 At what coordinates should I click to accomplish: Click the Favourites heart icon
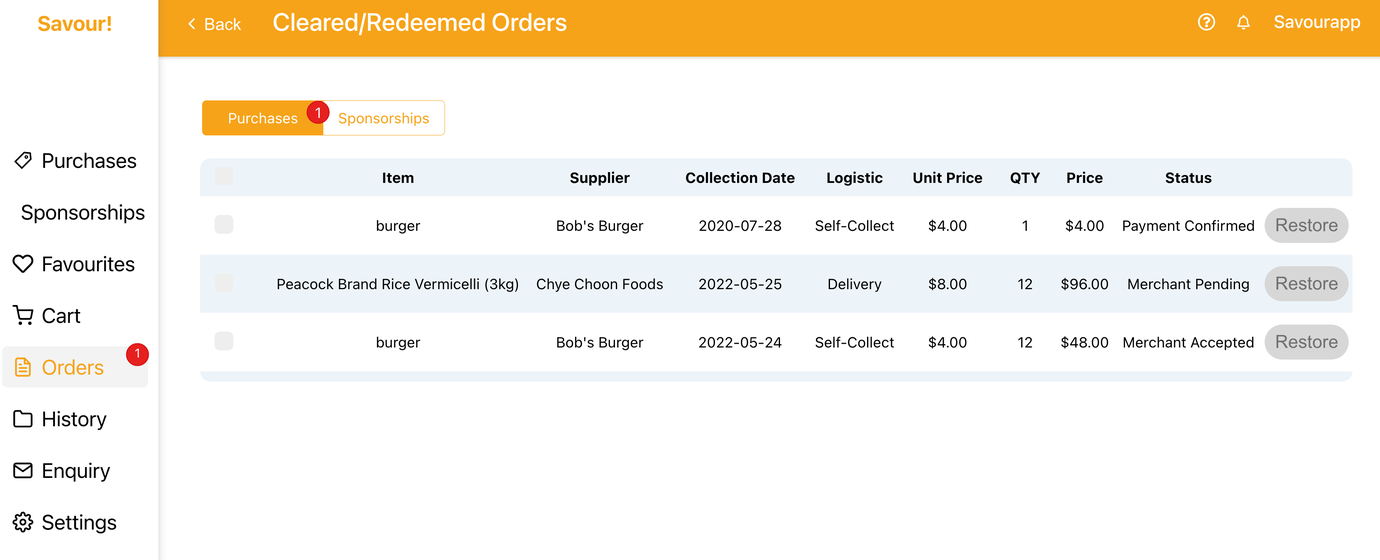pyautogui.click(x=22, y=264)
